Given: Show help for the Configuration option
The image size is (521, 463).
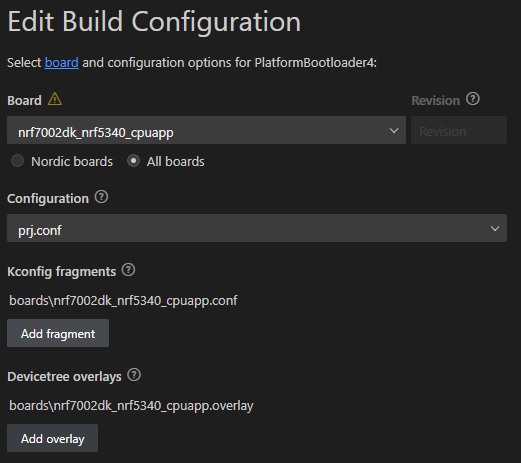Looking at the screenshot, I should pyautogui.click(x=101, y=197).
